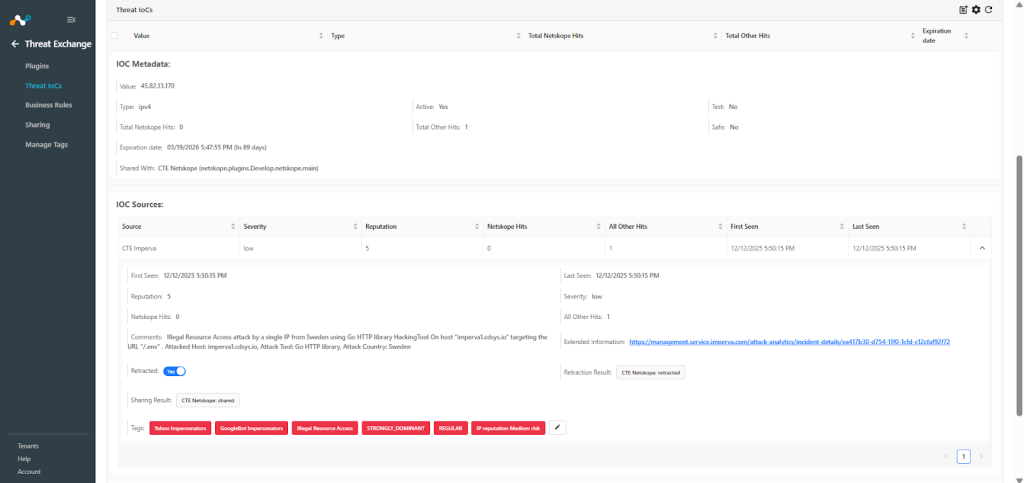Click back arrow beside Threat Exchange

pyautogui.click(x=15, y=44)
